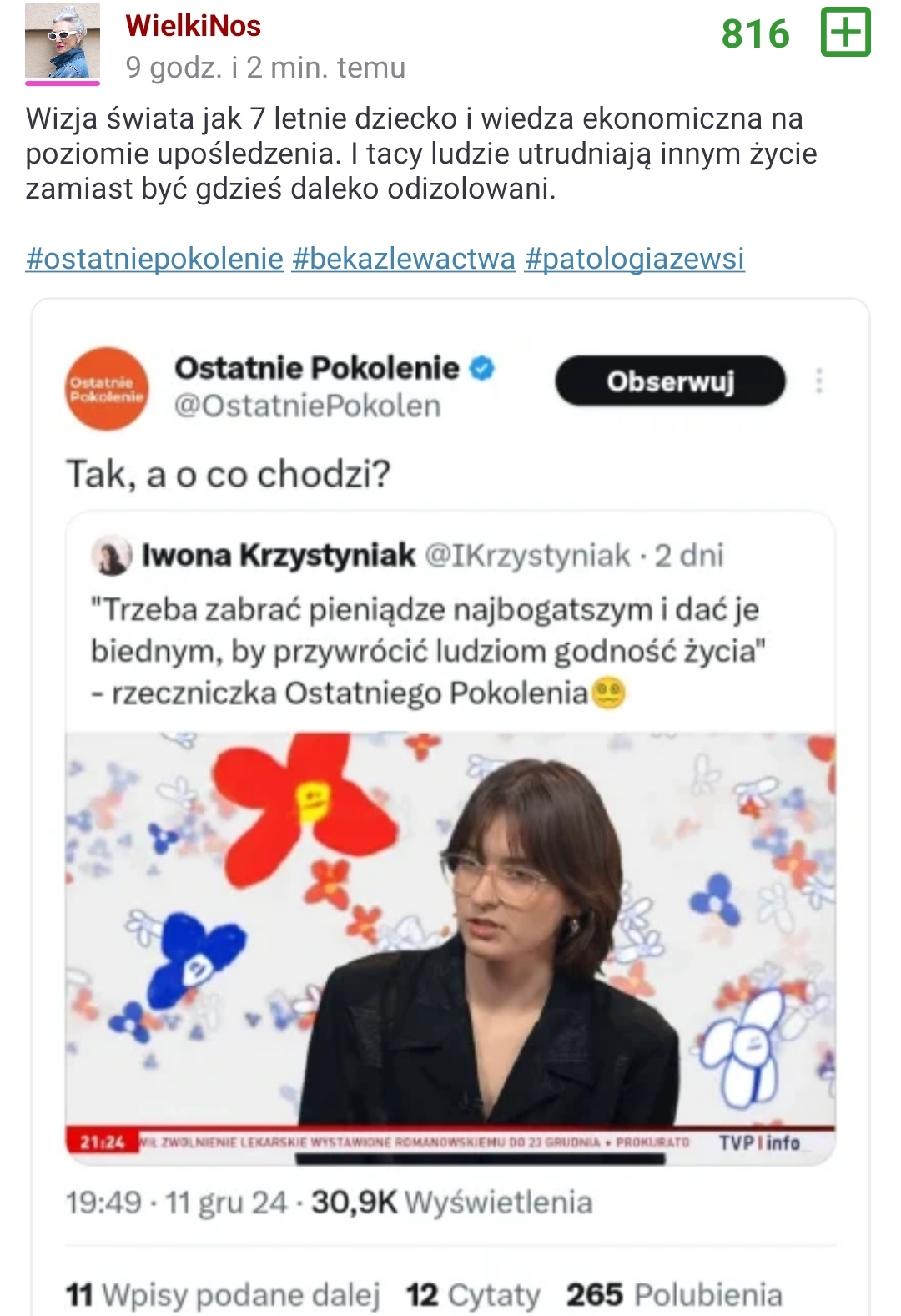Screen dimensions: 901x1316
Task: Upvote the post with the green plus icon
Action: (845, 33)
